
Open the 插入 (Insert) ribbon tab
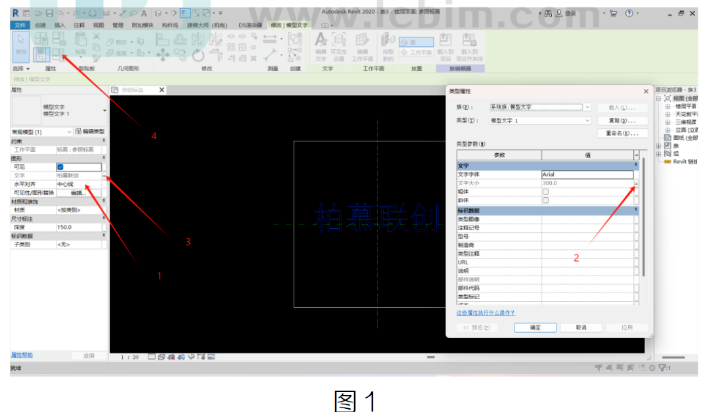coord(60,25)
